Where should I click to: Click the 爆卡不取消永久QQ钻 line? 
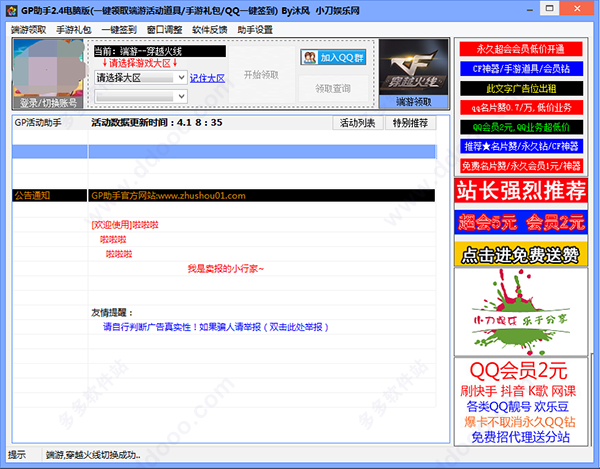click(520, 422)
